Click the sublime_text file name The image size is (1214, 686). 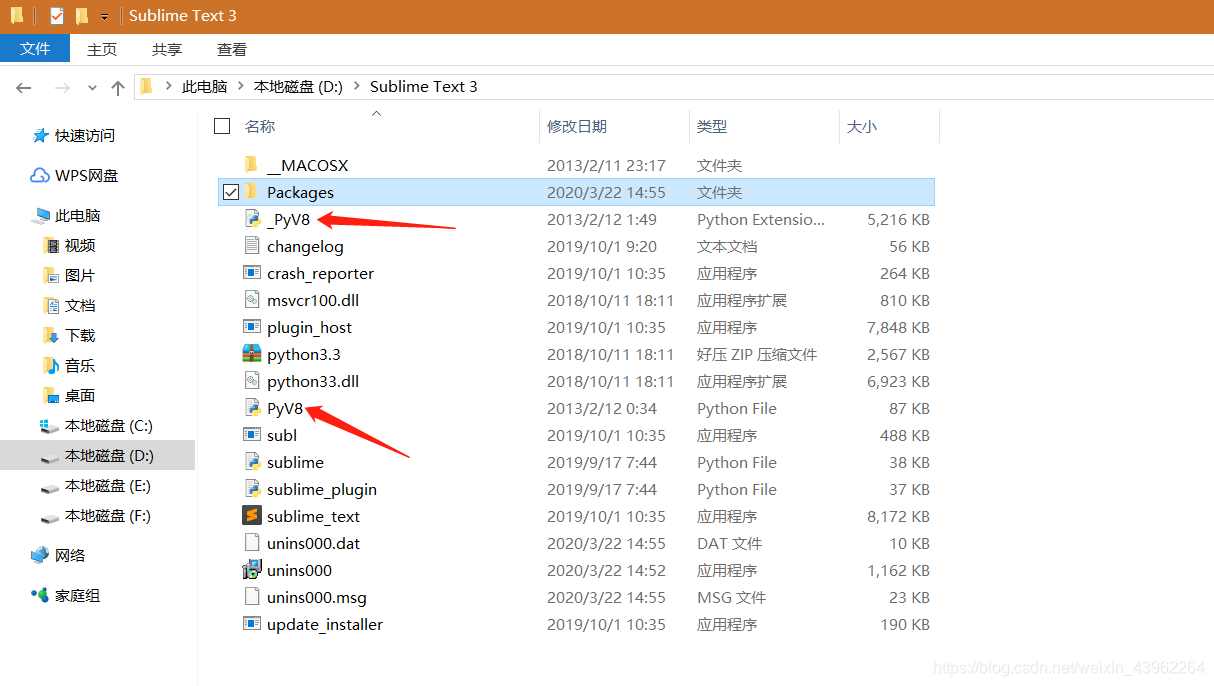313,516
